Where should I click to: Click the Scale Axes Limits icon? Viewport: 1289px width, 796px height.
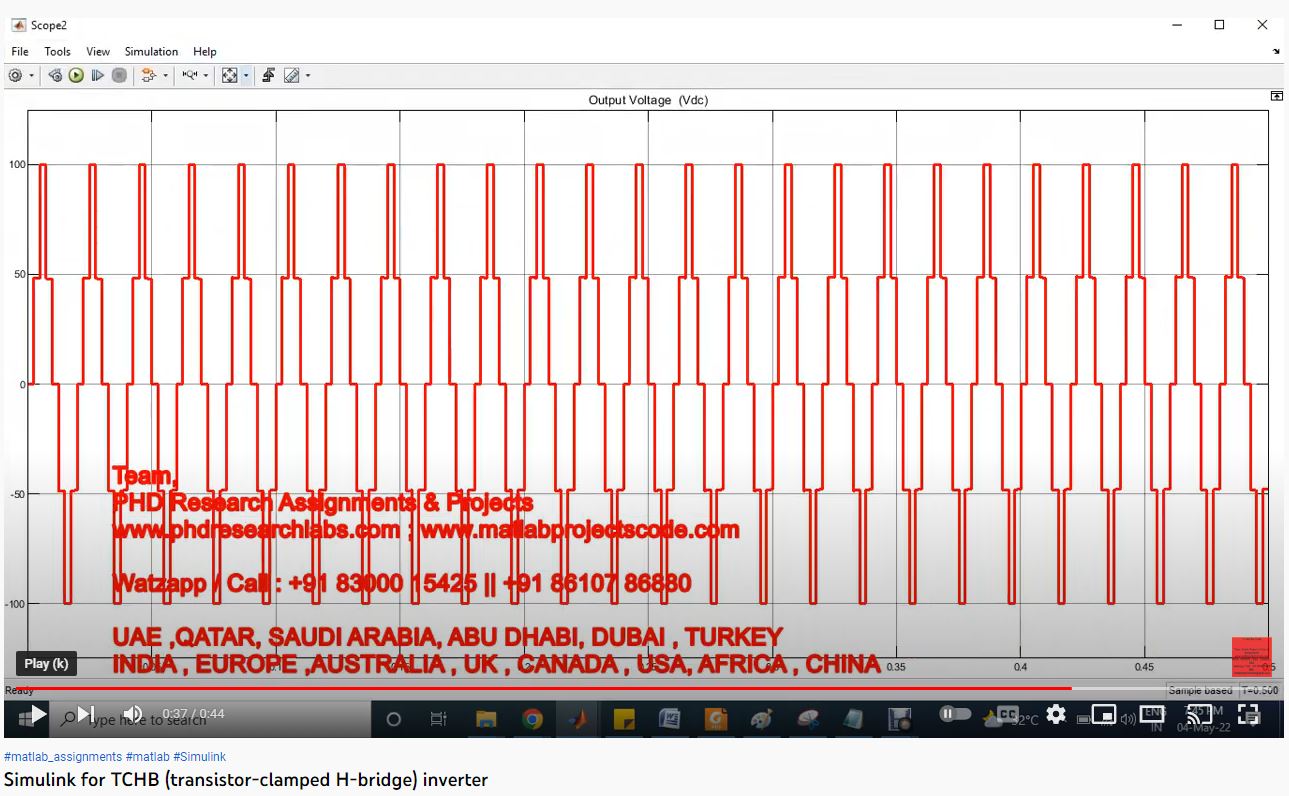coord(230,75)
